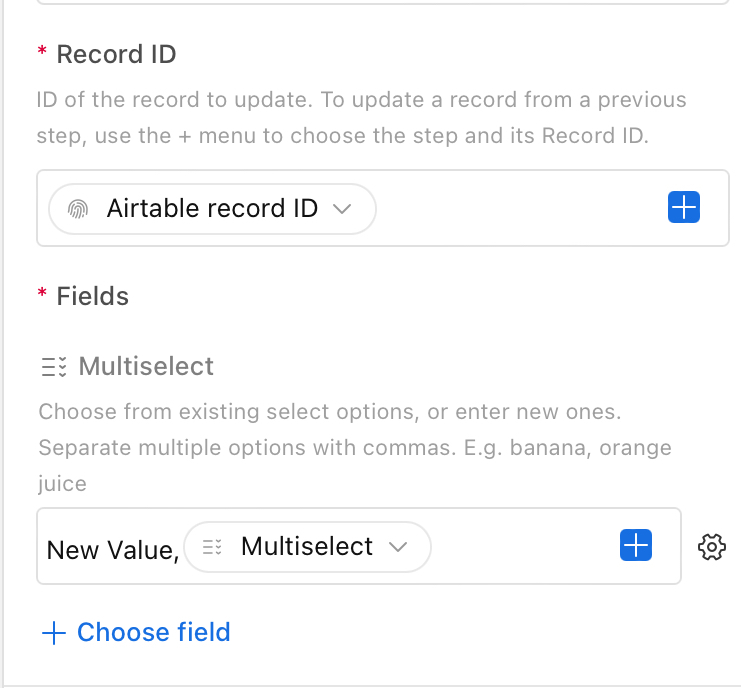Click blue plus button in Record ID field
Image resolution: width=741 pixels, height=688 pixels.
coord(684,207)
